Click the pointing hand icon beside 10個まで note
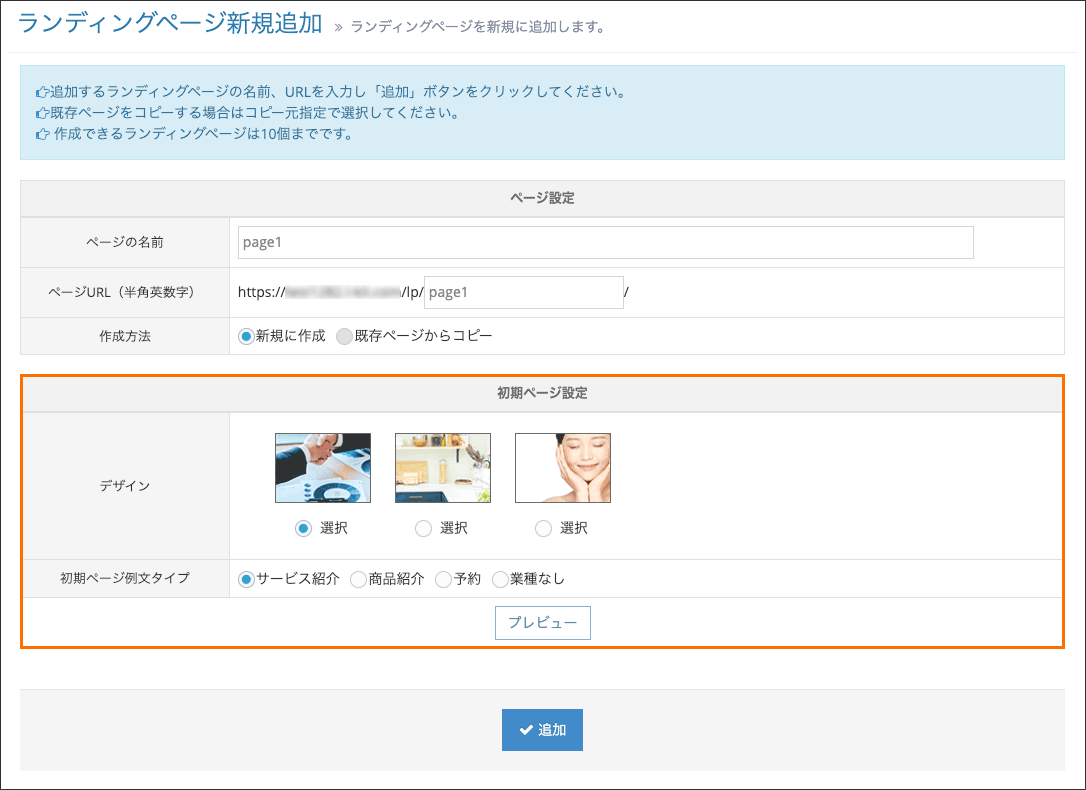 pos(42,134)
